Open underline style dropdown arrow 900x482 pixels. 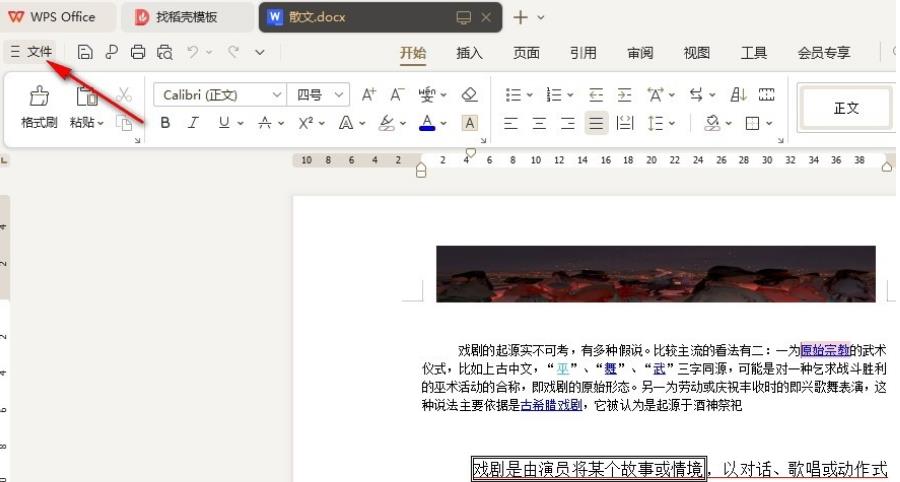coord(240,123)
